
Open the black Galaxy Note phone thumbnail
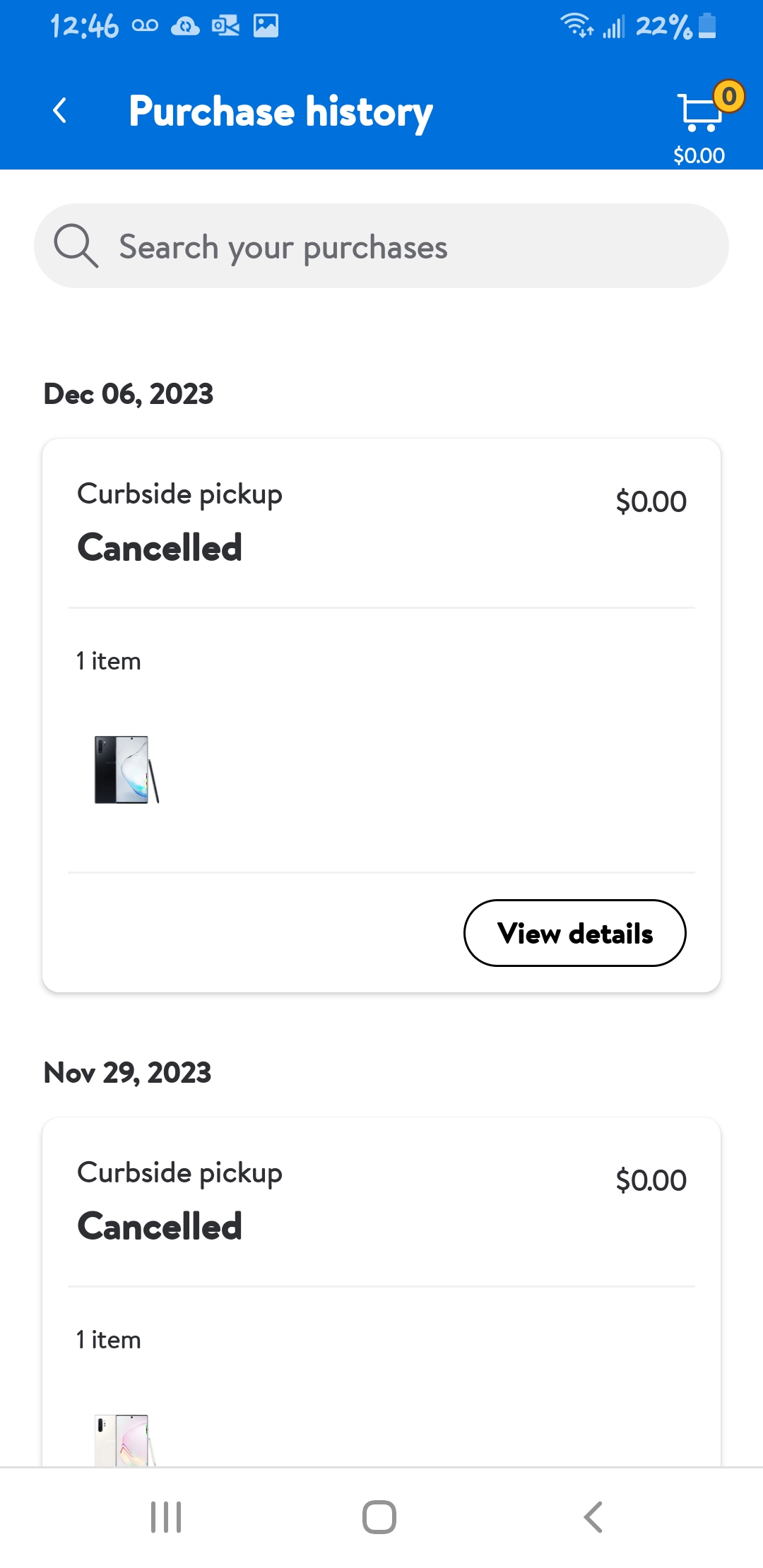click(126, 770)
